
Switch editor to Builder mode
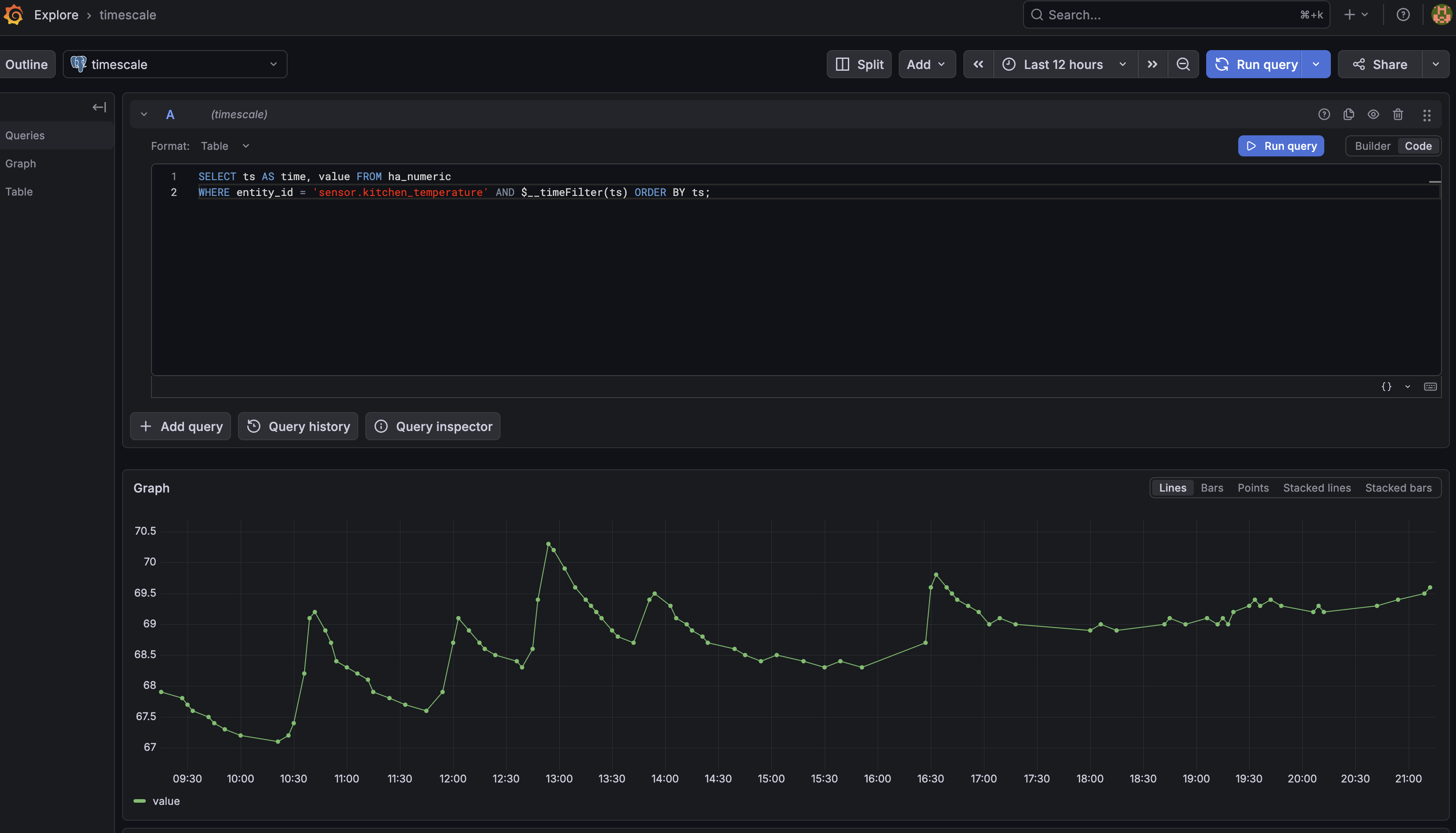(1372, 146)
